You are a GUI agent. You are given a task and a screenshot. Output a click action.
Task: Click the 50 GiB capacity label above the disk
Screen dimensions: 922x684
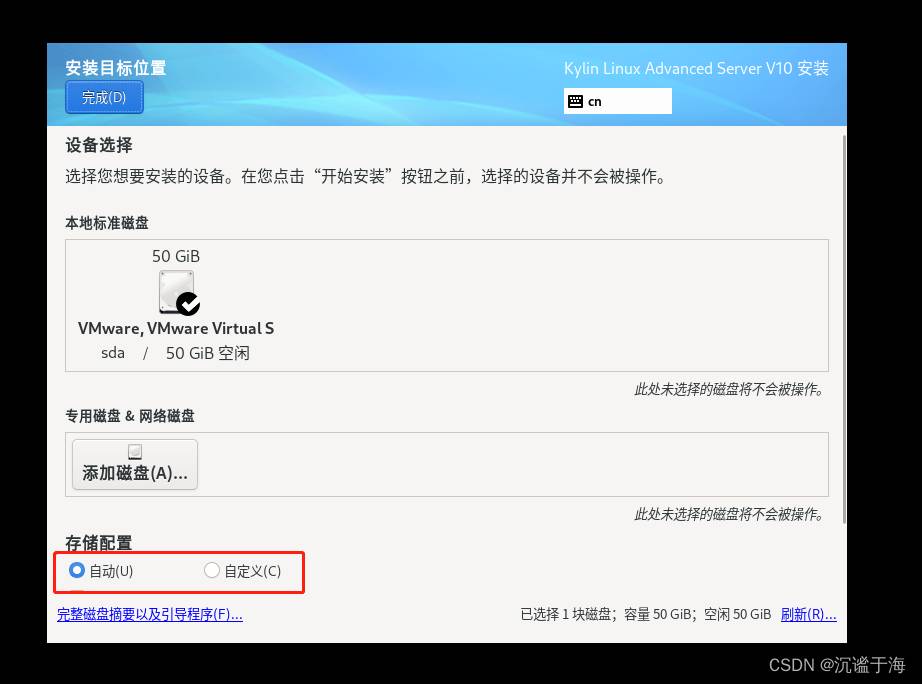point(176,256)
